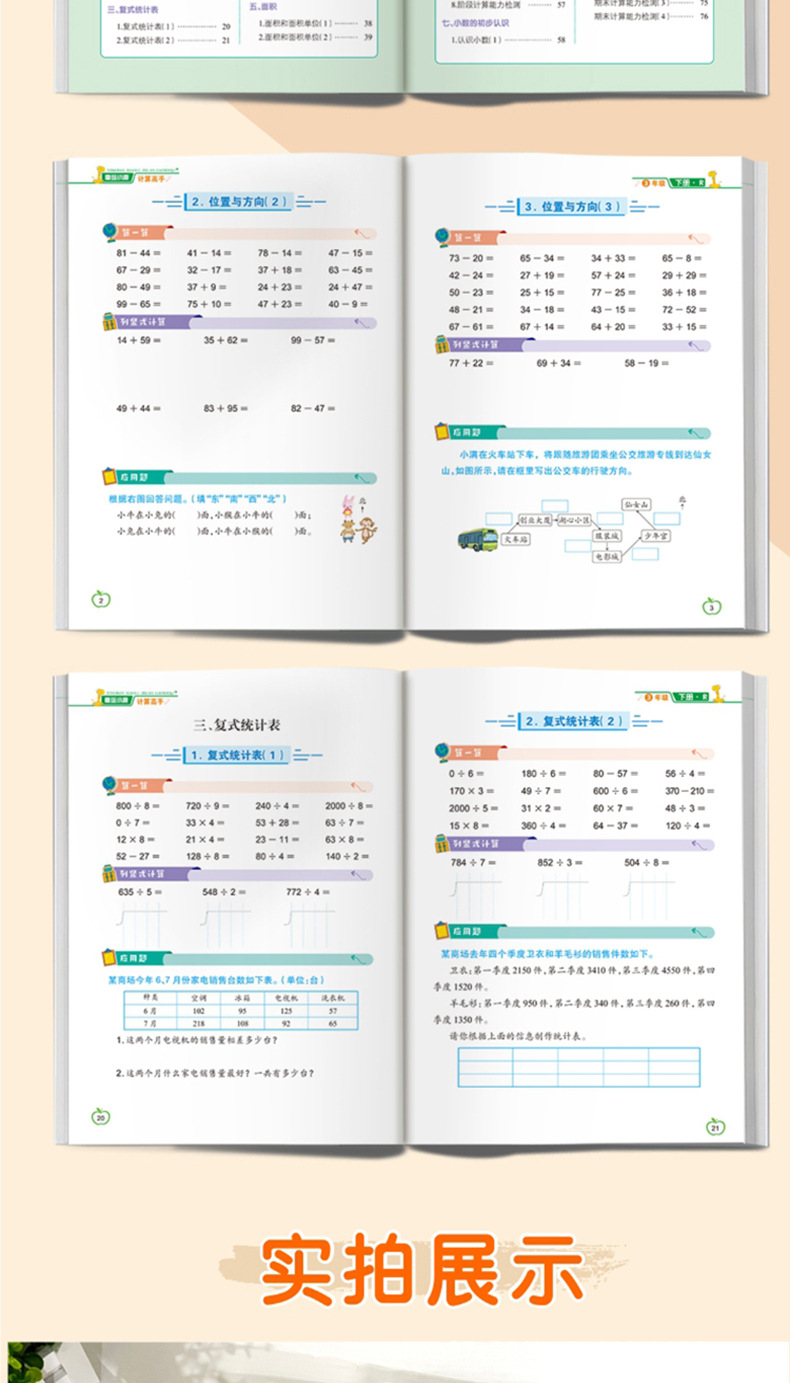790x1383 pixels.
Task: Click the problem 40 − 9 =
Action: point(349,303)
